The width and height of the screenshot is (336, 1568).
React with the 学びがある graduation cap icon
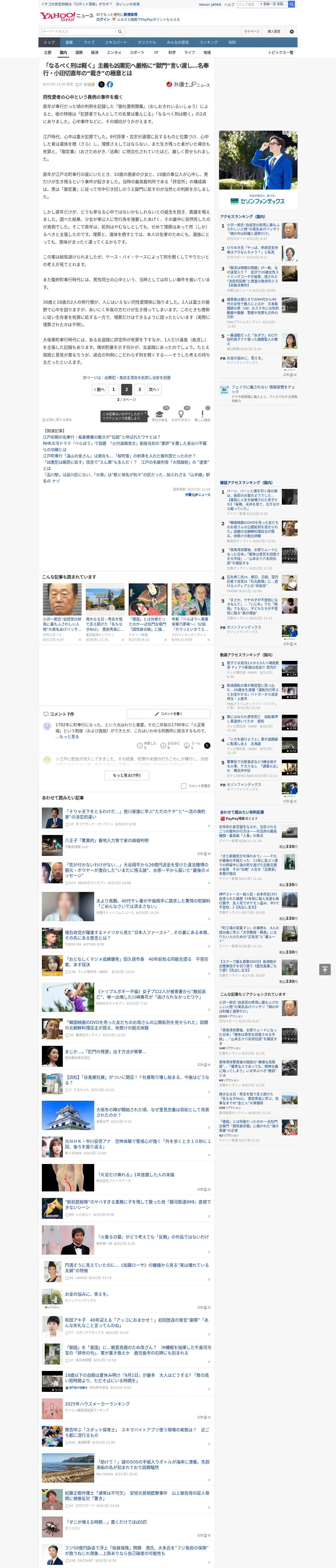point(160,414)
